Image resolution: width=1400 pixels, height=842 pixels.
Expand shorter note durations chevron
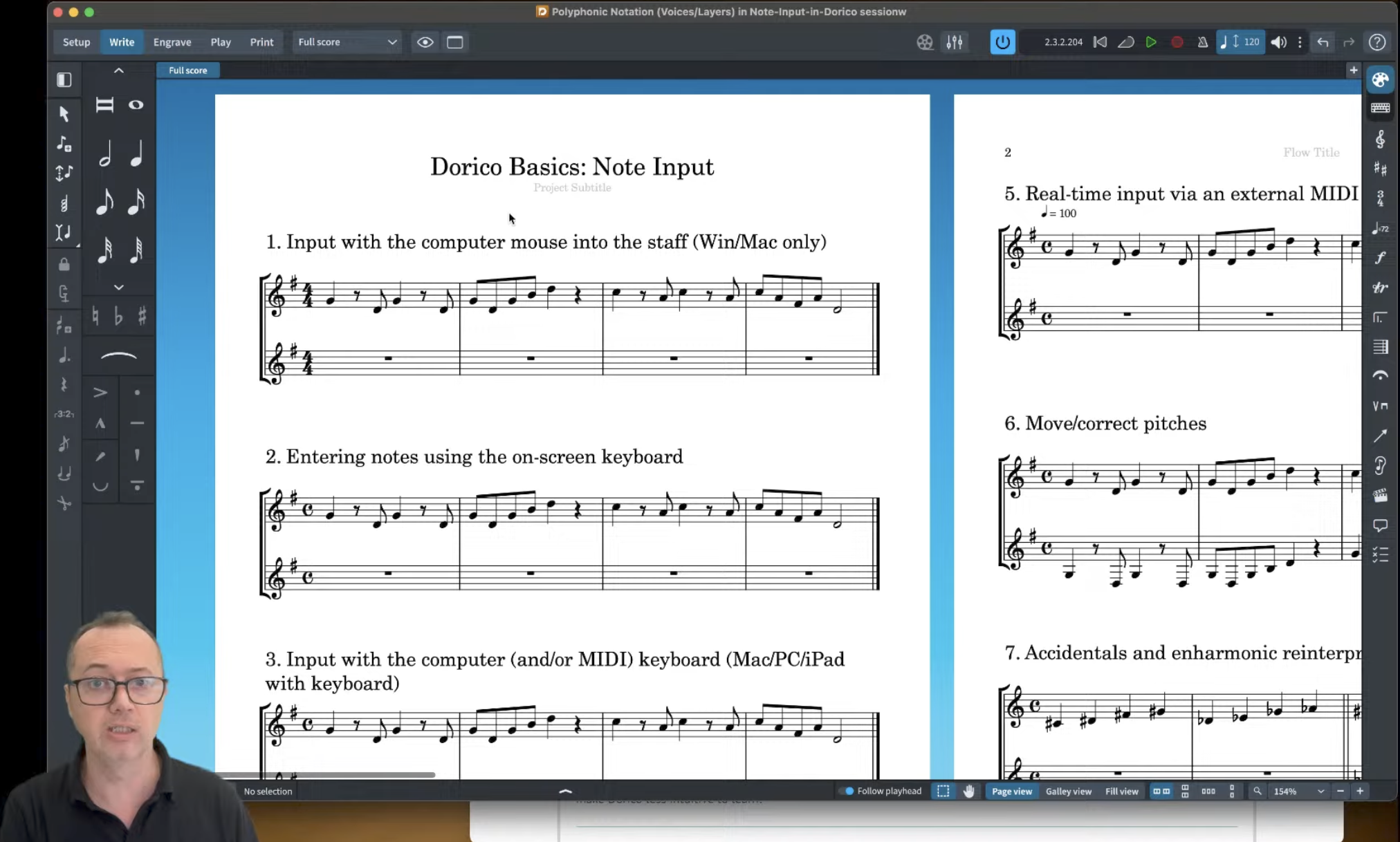[119, 287]
